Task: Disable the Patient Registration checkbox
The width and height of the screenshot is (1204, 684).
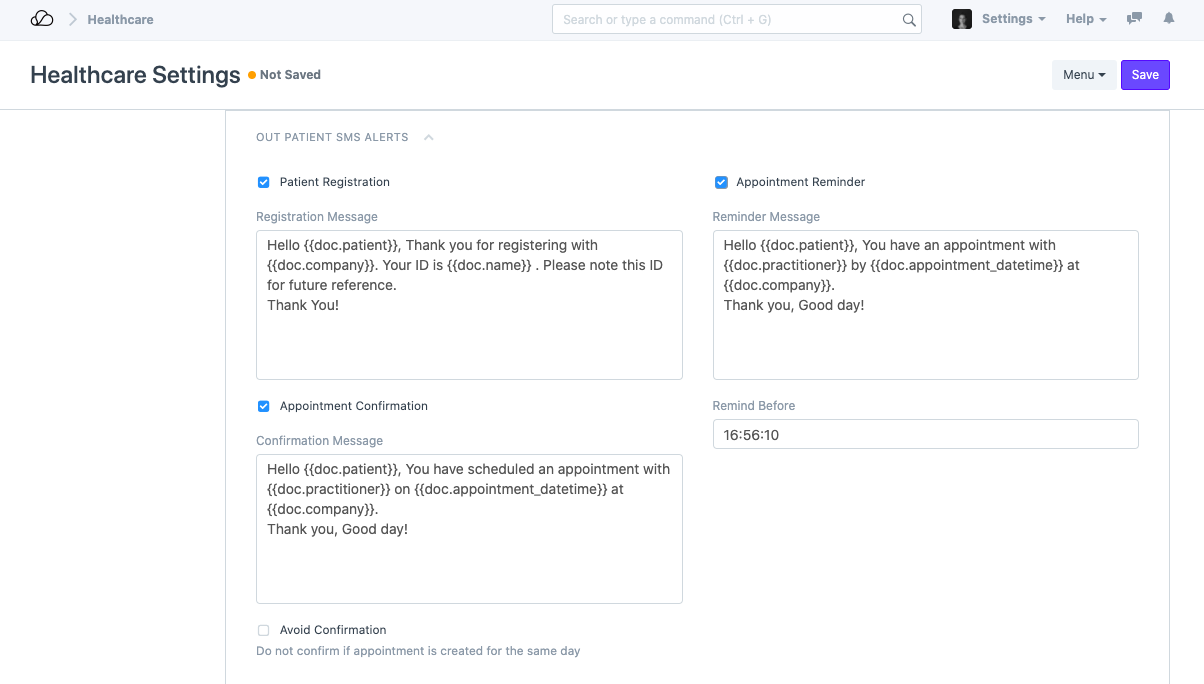Action: click(263, 182)
